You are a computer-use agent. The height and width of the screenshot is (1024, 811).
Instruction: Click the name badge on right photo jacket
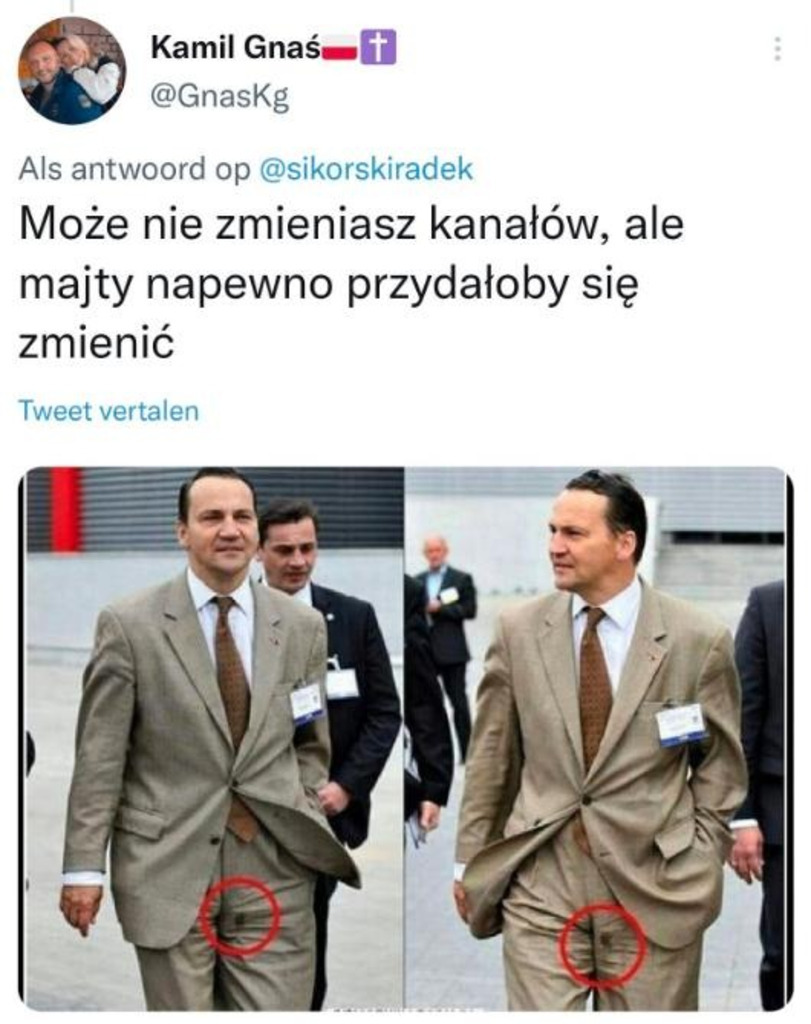point(682,724)
